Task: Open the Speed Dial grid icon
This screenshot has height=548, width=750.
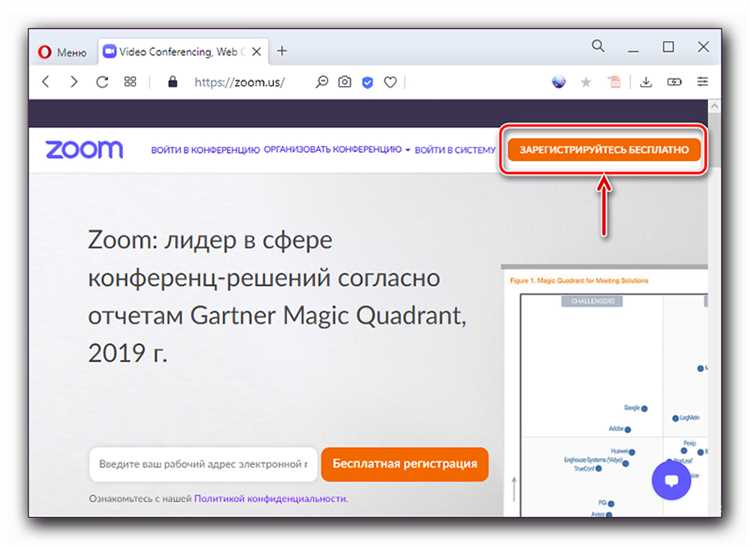Action: tap(130, 82)
